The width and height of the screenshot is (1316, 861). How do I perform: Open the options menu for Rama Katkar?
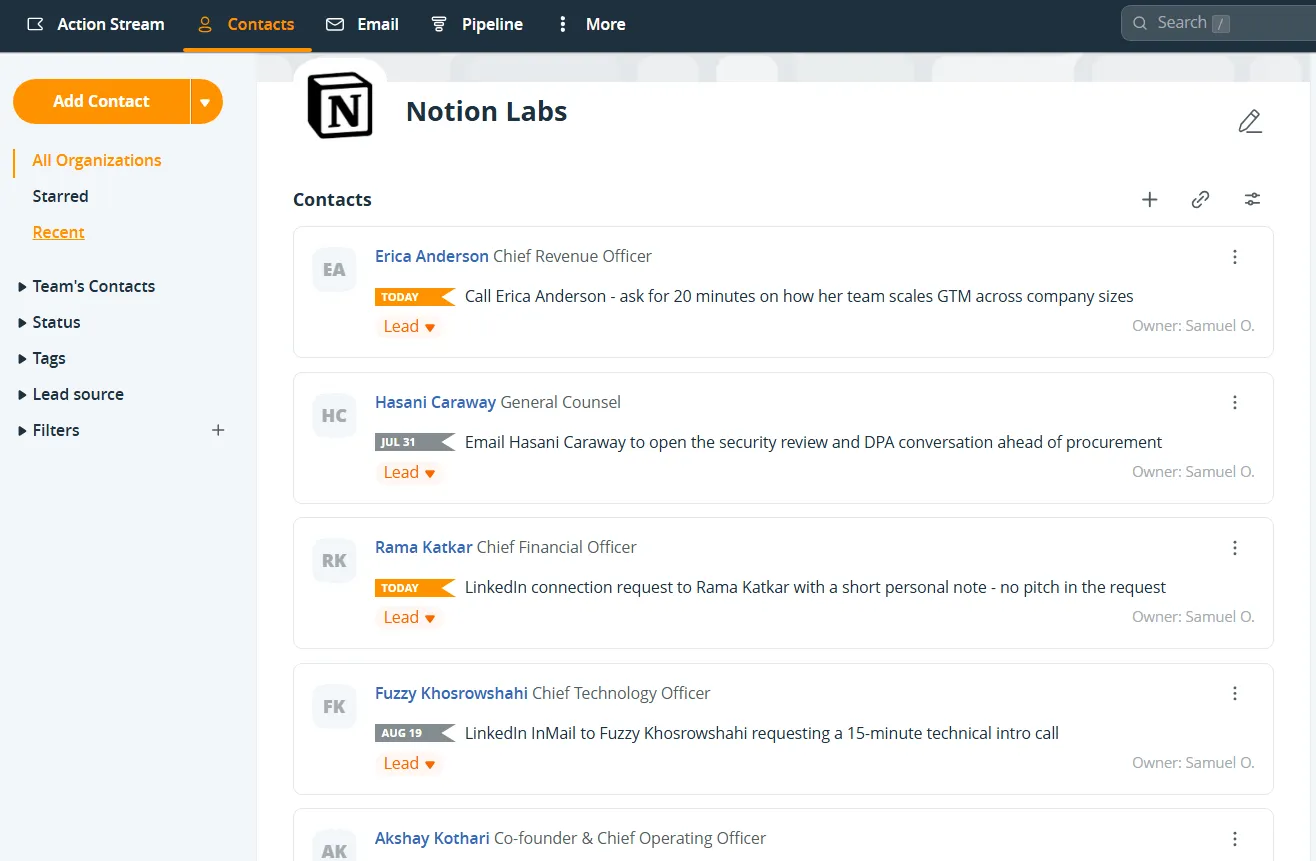(1235, 548)
